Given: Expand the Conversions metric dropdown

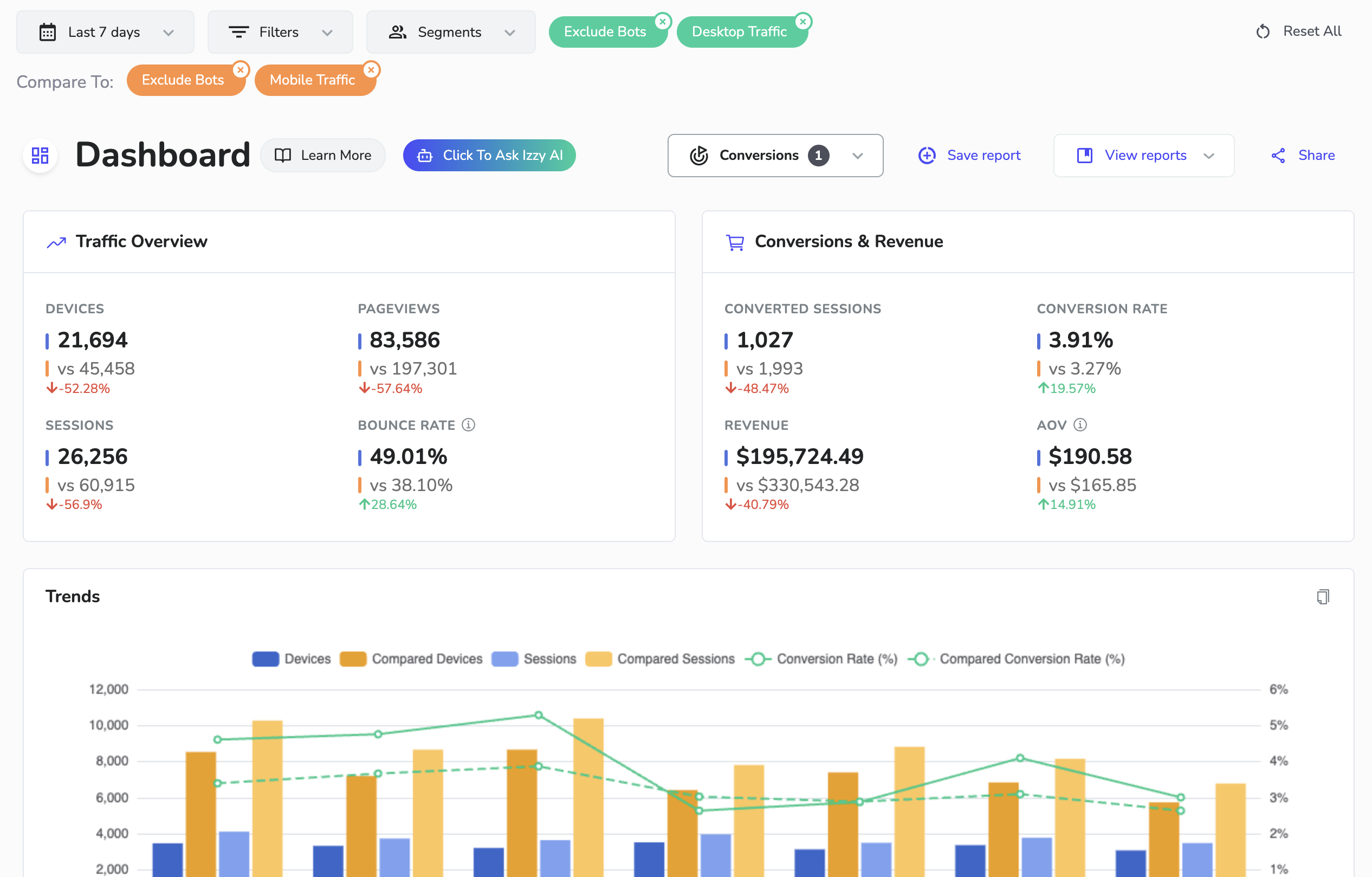Looking at the screenshot, I should click(858, 156).
